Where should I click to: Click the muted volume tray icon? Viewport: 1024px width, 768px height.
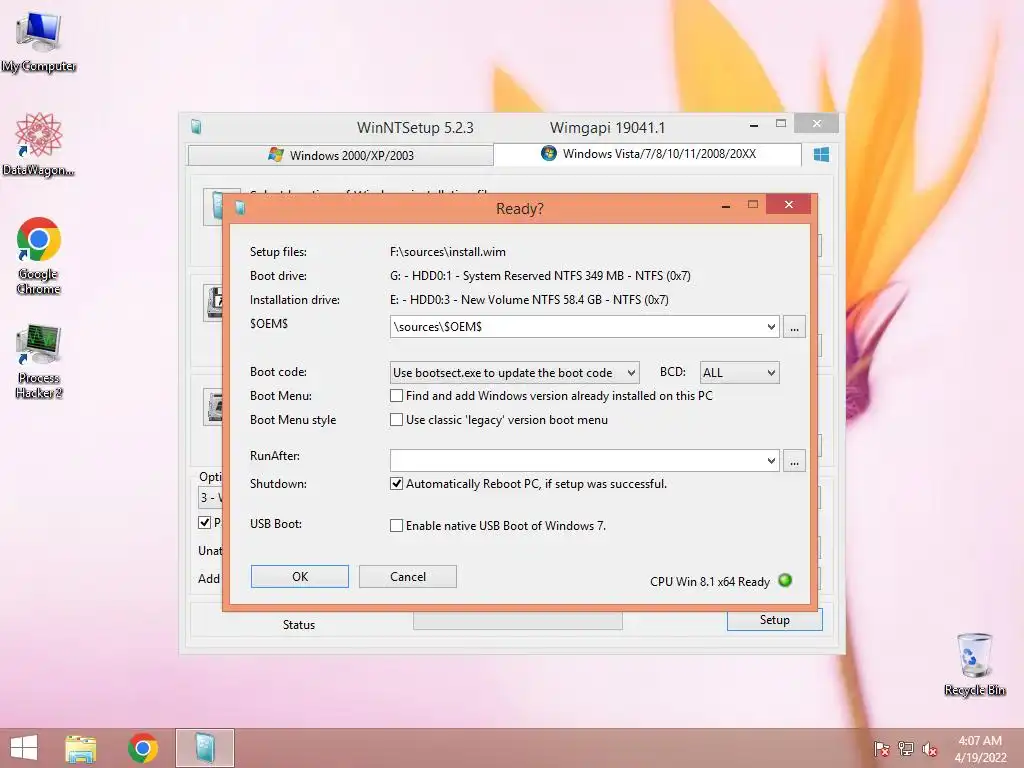click(x=929, y=749)
